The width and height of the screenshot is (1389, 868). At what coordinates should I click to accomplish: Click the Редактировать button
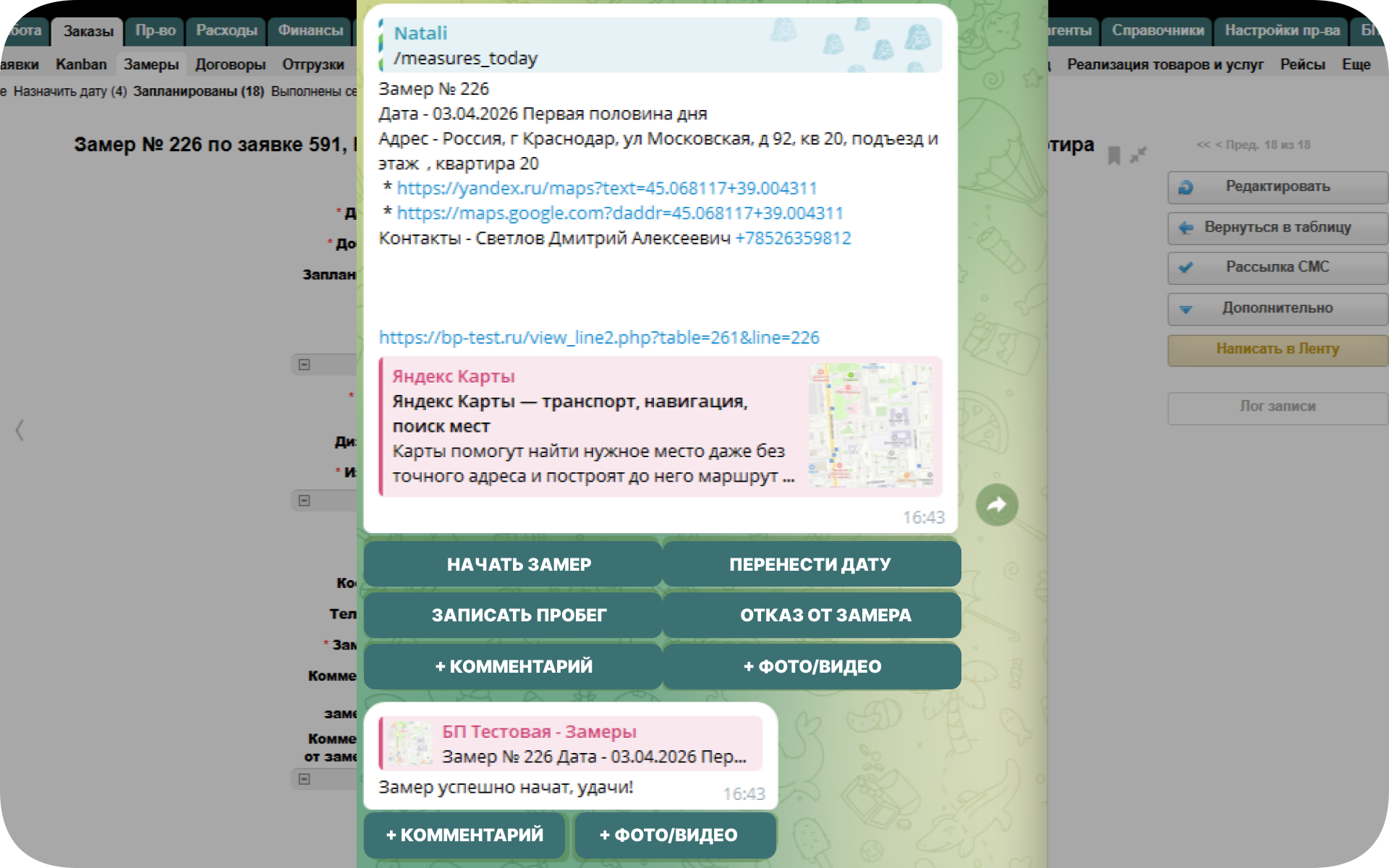click(1277, 187)
